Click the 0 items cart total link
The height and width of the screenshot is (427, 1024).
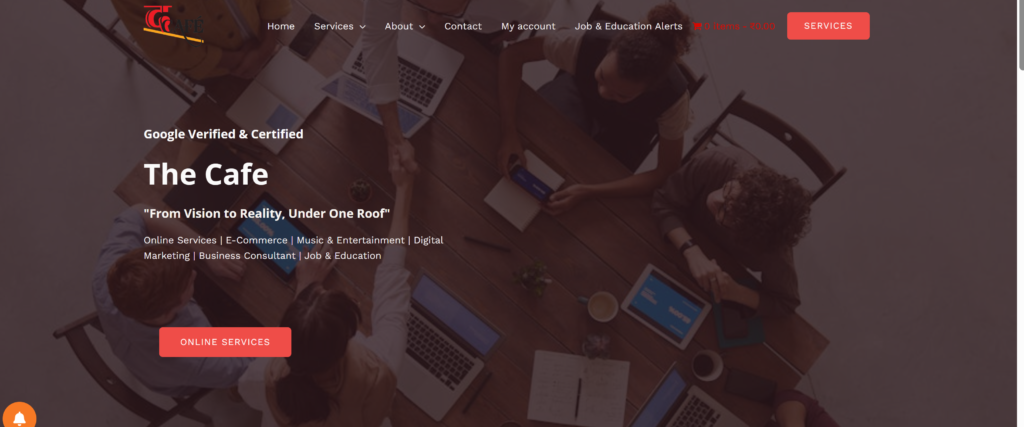(x=739, y=26)
